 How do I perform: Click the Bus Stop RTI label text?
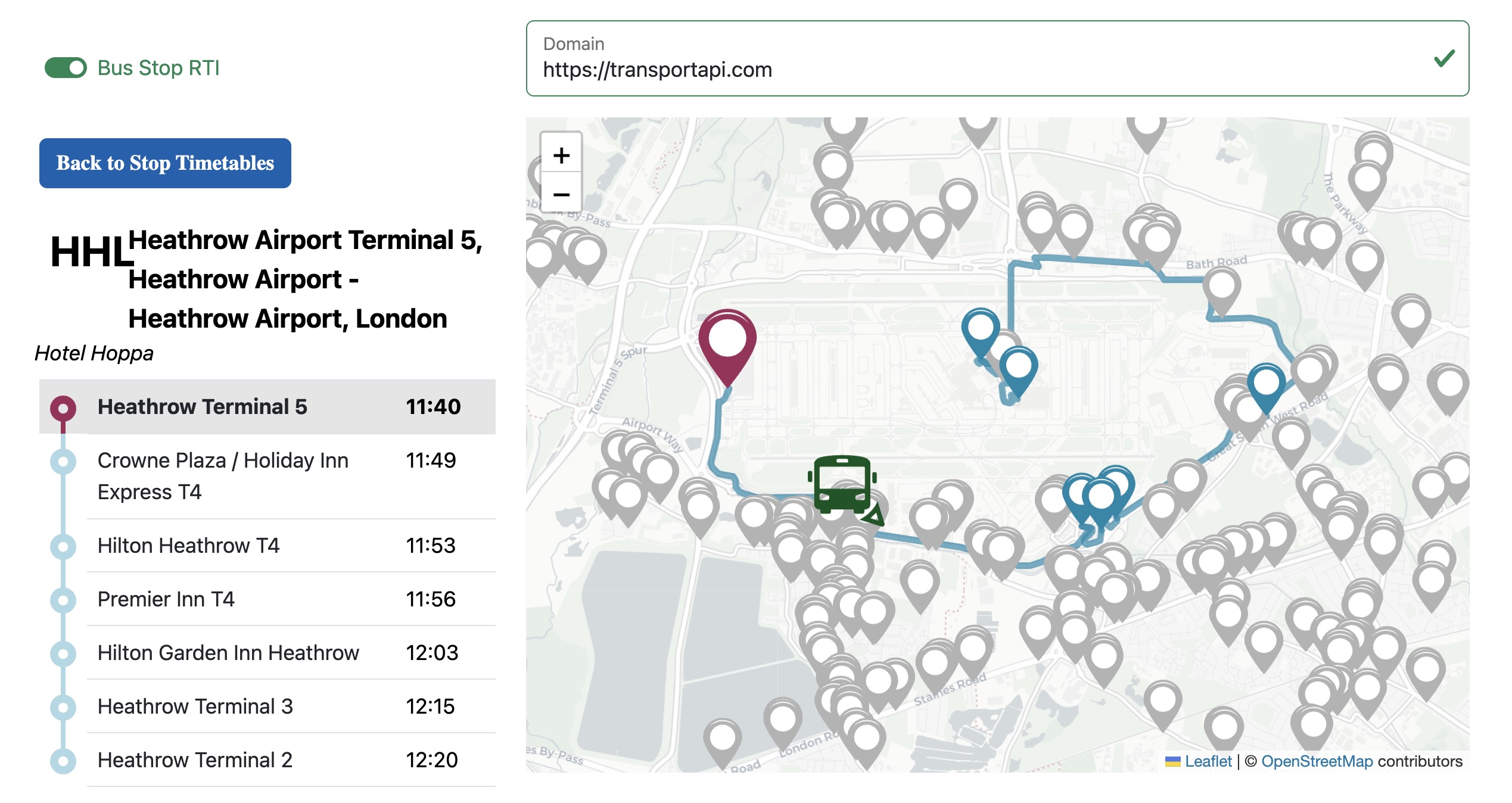point(158,68)
